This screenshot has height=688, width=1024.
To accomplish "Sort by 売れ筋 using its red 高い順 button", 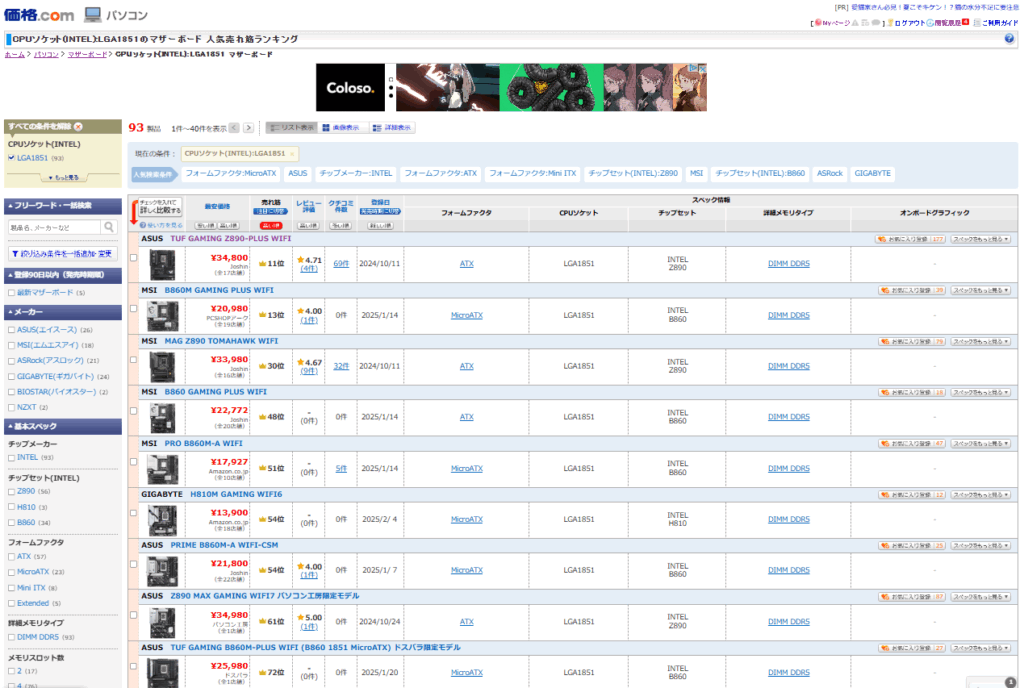I will click(270, 226).
